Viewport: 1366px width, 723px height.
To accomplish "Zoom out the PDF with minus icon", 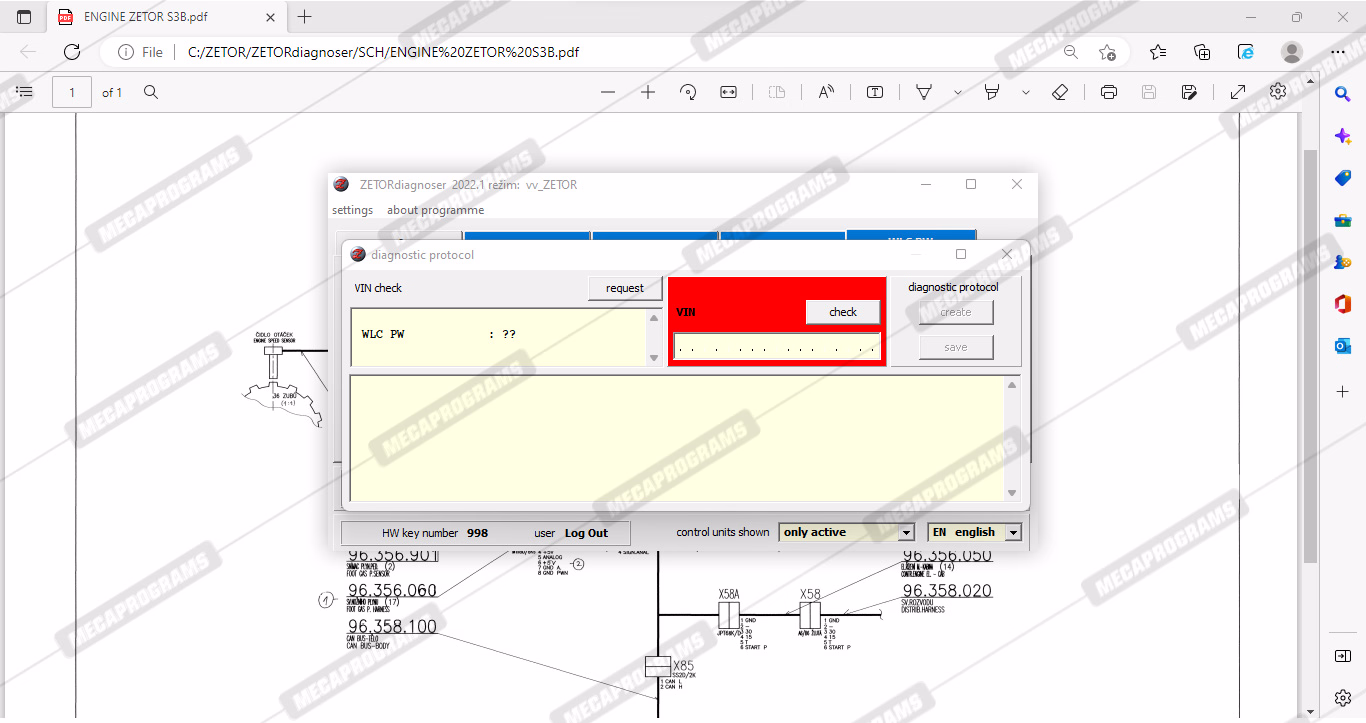I will click(608, 92).
